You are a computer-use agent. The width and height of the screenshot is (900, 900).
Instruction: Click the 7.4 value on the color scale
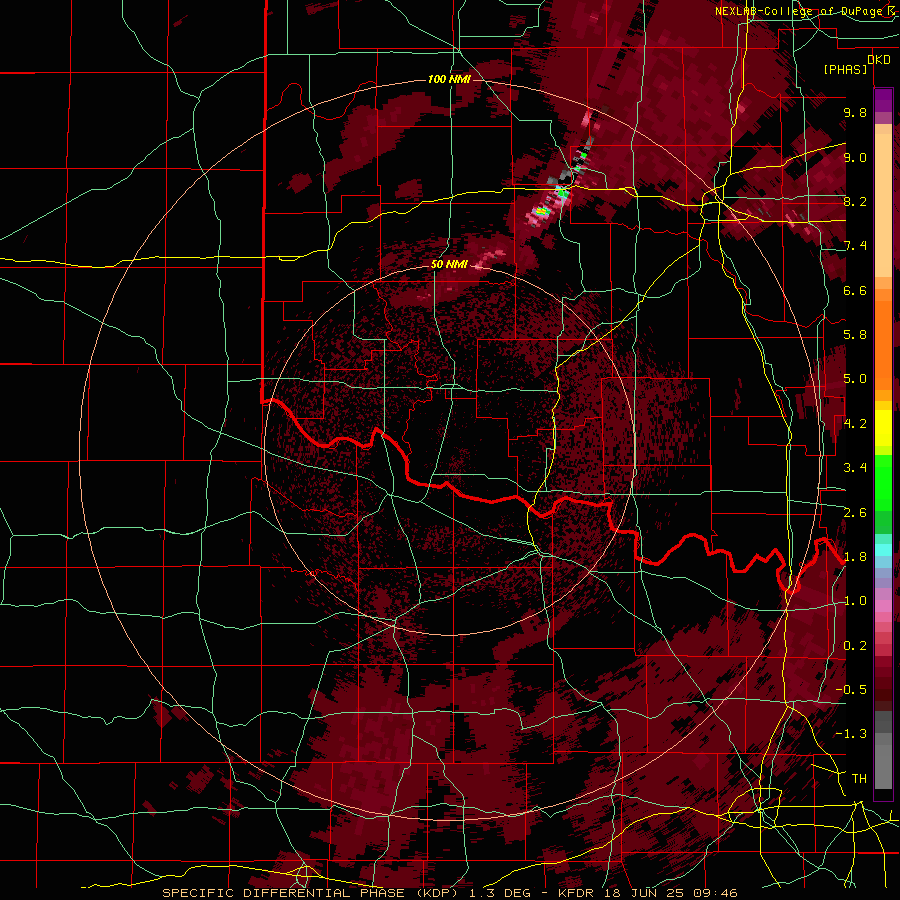(855, 246)
